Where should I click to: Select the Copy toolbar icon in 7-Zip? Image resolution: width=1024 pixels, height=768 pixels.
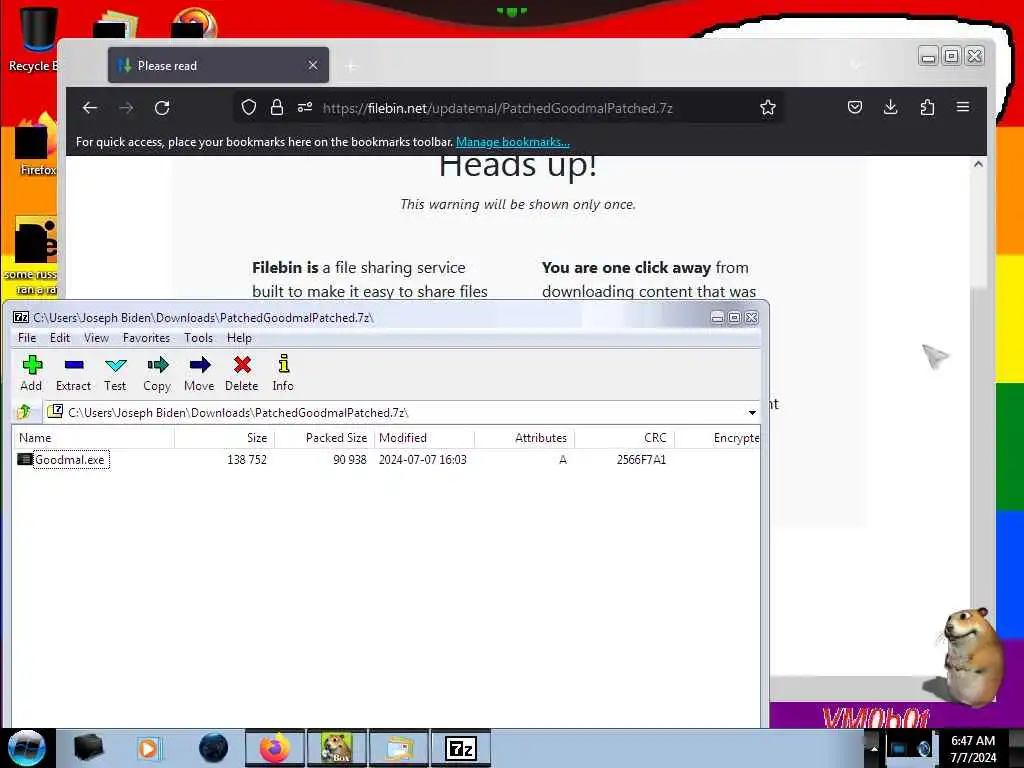[157, 373]
